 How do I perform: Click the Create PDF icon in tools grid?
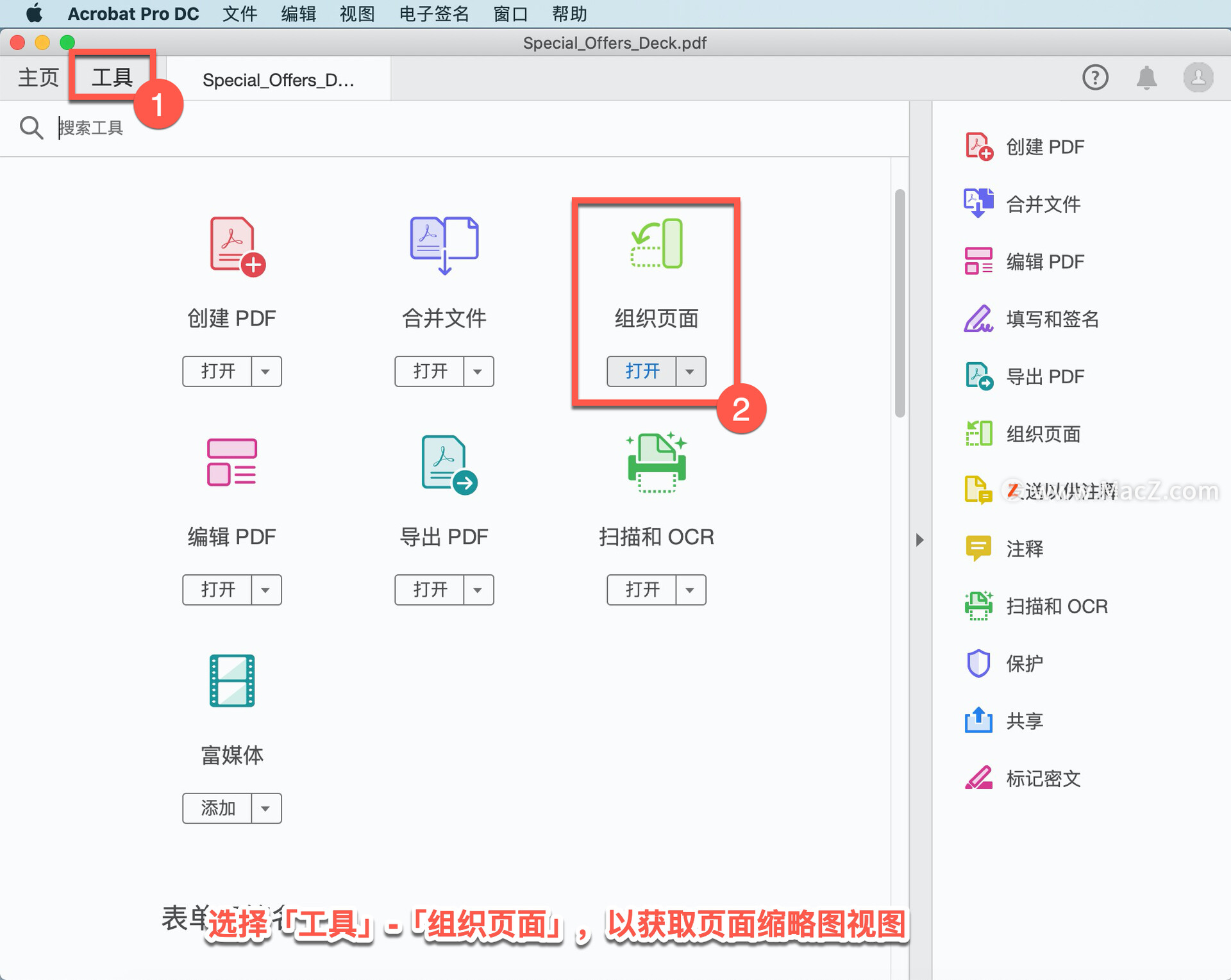[237, 247]
